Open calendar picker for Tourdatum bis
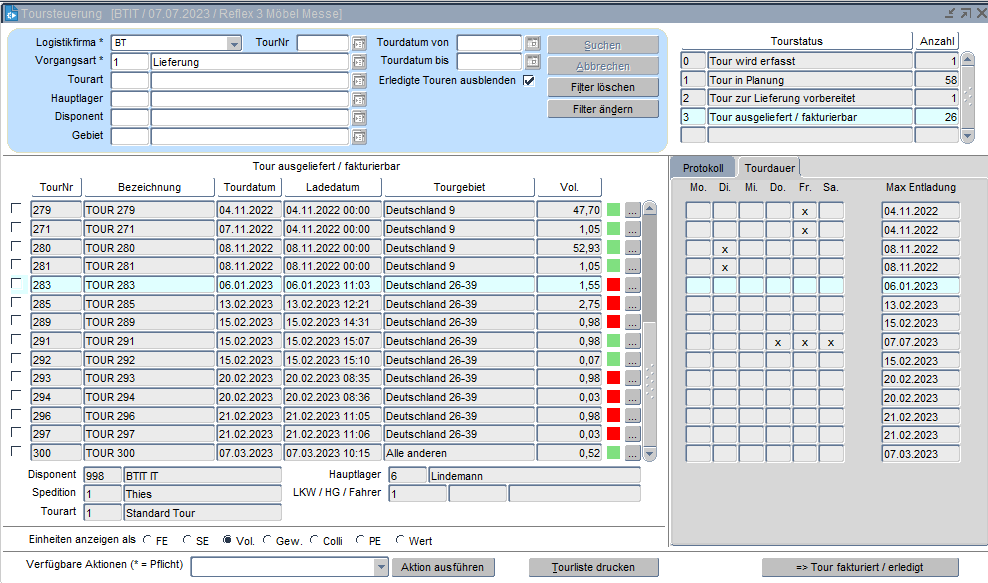Viewport: 988px width, 583px height. [533, 62]
